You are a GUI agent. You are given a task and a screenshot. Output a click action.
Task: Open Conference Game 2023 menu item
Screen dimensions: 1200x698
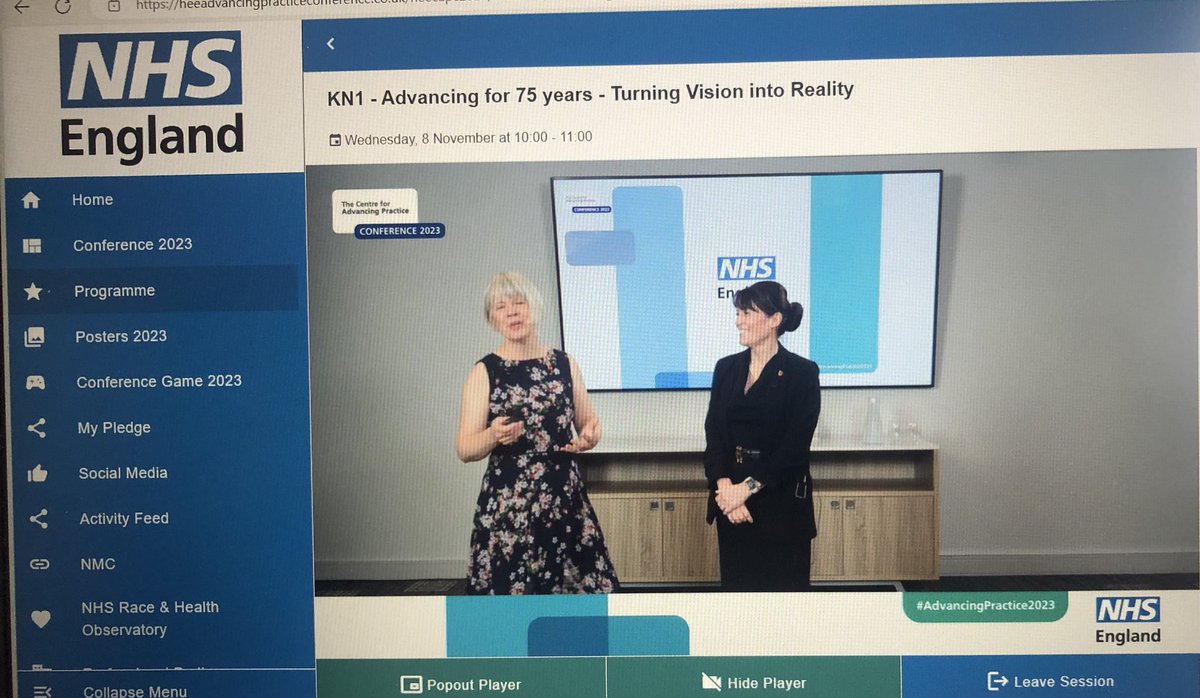pos(159,381)
